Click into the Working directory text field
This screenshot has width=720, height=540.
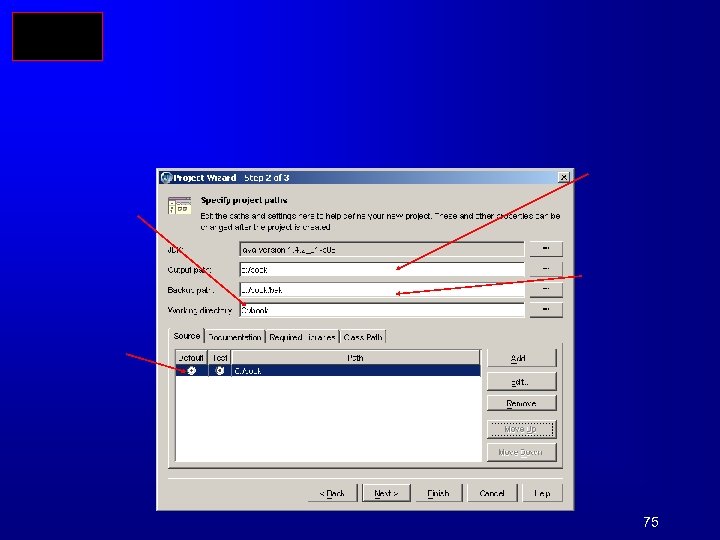pyautogui.click(x=382, y=310)
